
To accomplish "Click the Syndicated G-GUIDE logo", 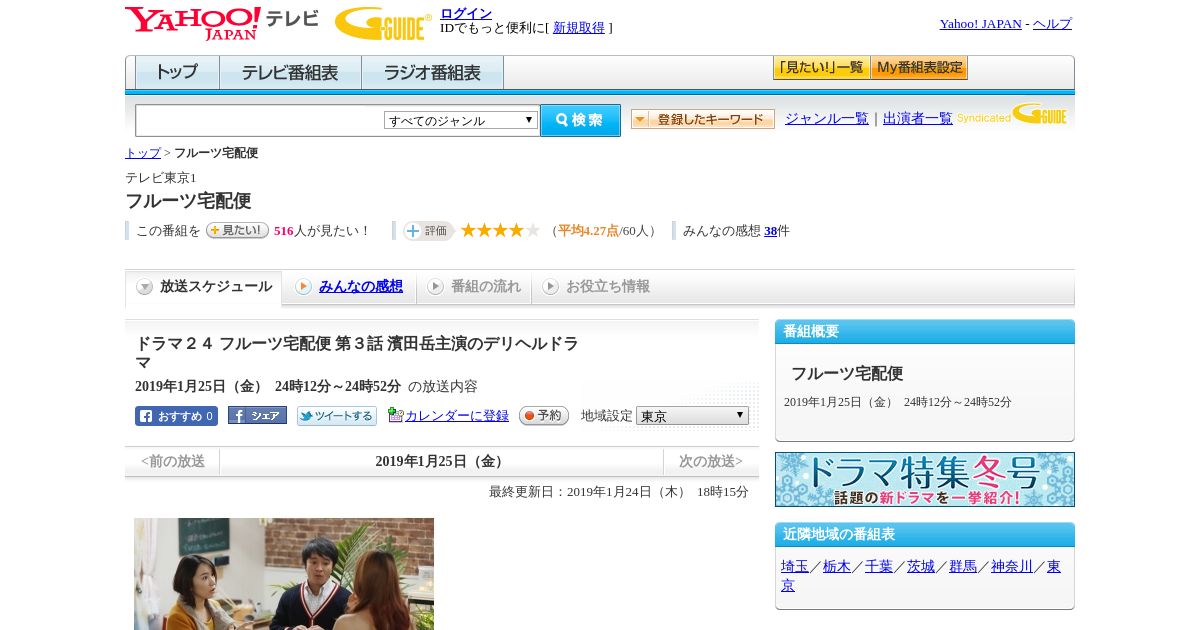I will pyautogui.click(x=1012, y=114).
